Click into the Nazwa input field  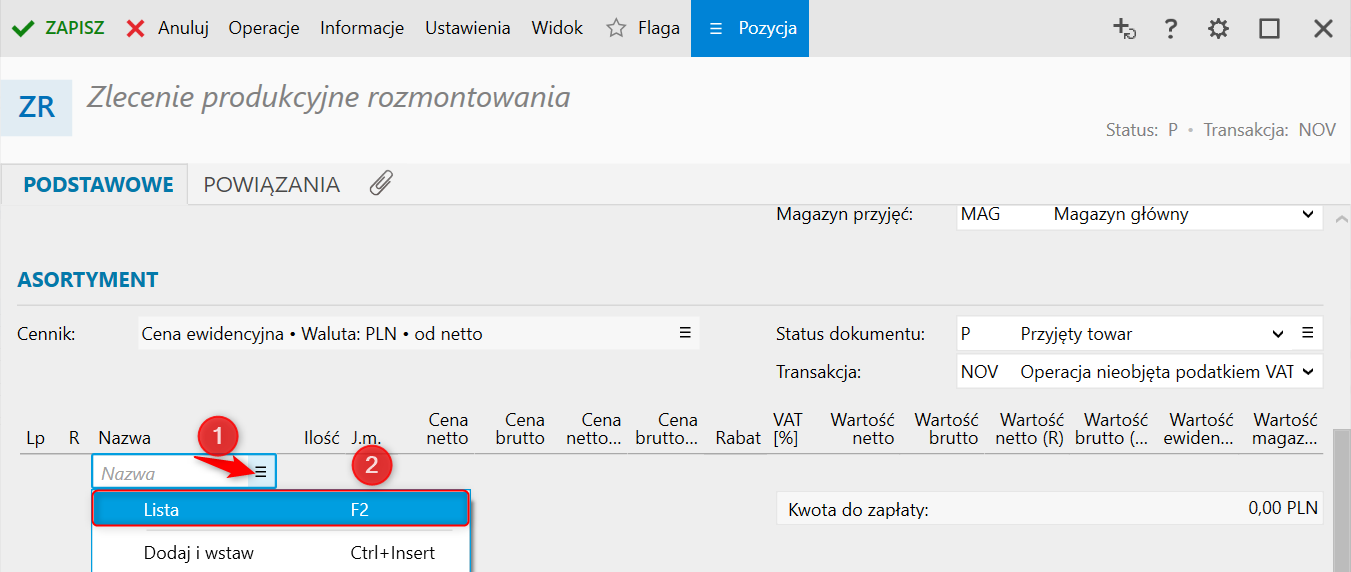pyautogui.click(x=170, y=473)
